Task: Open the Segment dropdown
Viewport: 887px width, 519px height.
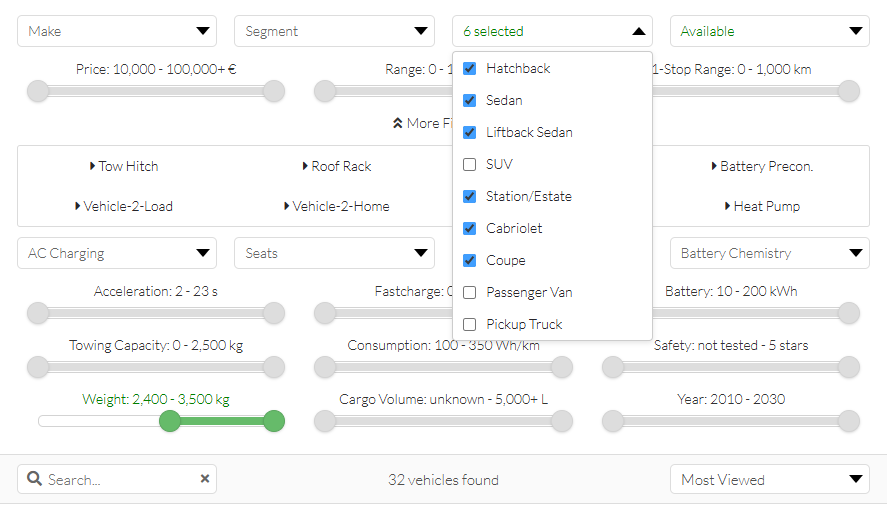Action: 334,31
